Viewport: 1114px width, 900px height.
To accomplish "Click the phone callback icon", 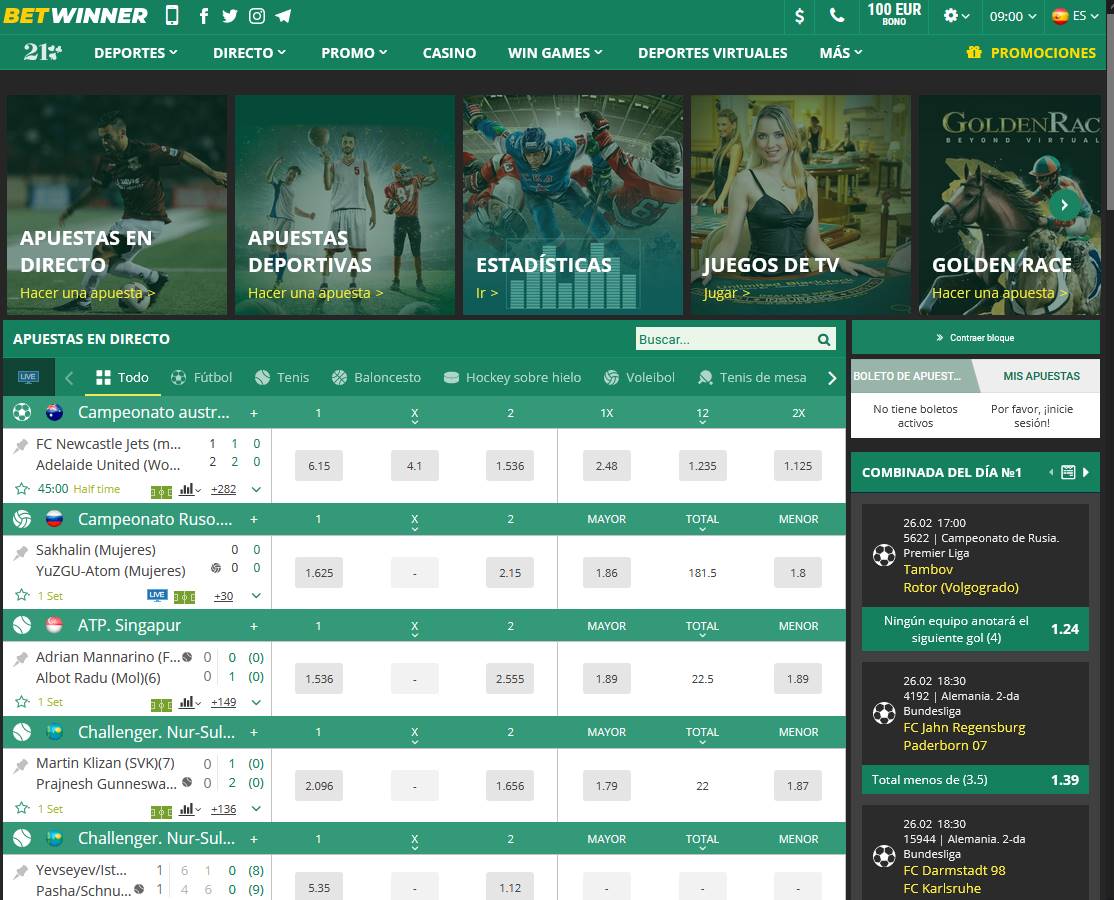I will tap(838, 16).
